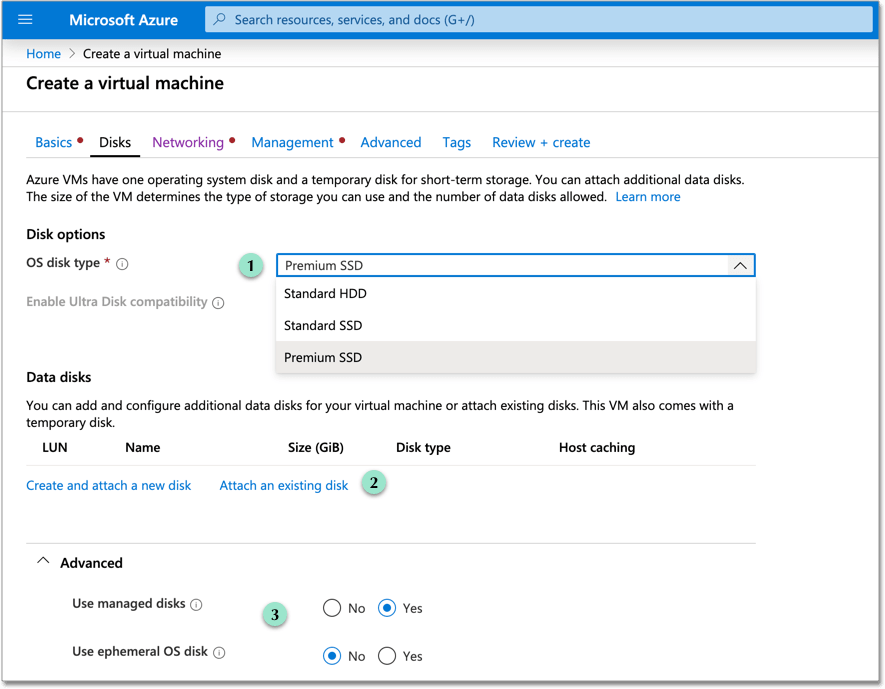
Task: Choose No for Use ephemeral OS disk
Action: (x=334, y=656)
